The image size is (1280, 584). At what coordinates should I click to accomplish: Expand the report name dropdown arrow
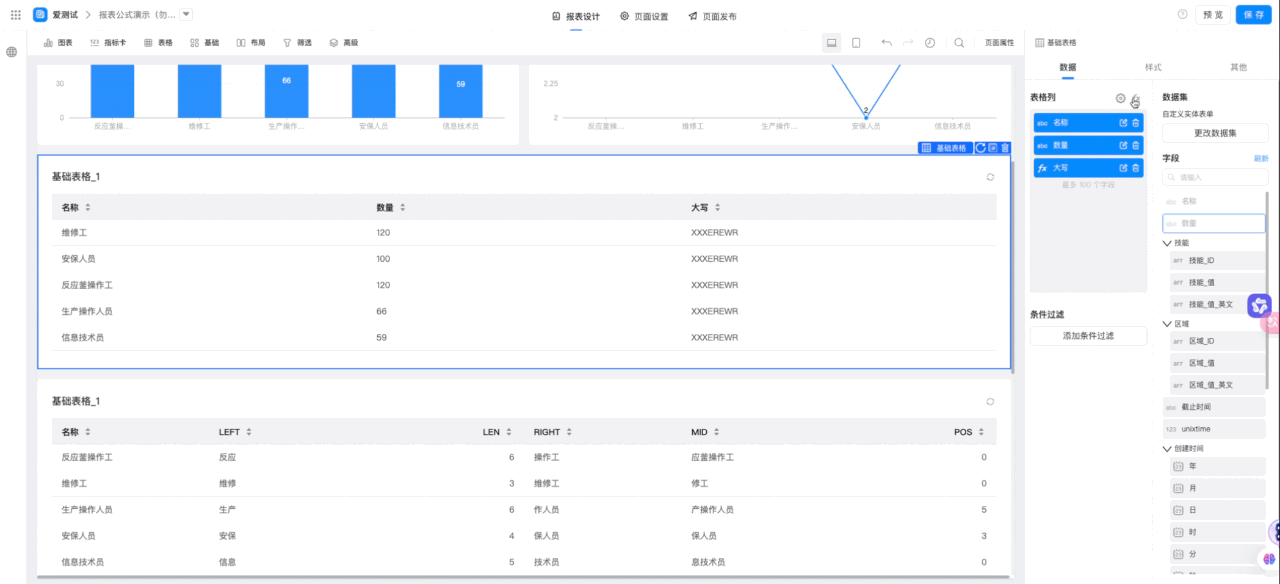(186, 14)
